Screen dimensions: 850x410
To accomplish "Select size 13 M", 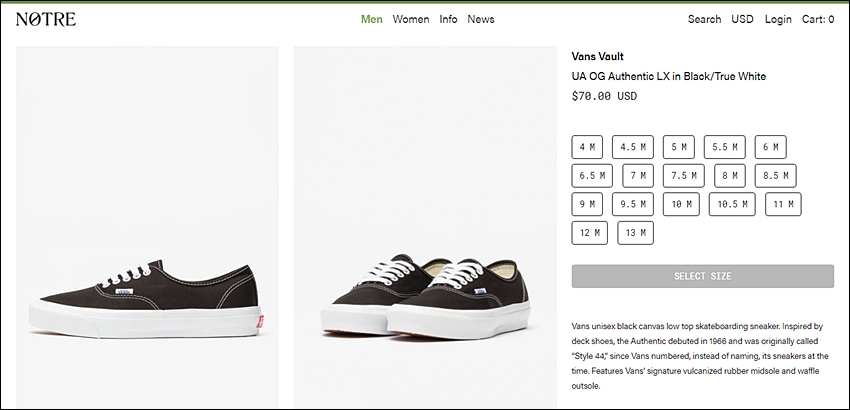I will [x=635, y=233].
